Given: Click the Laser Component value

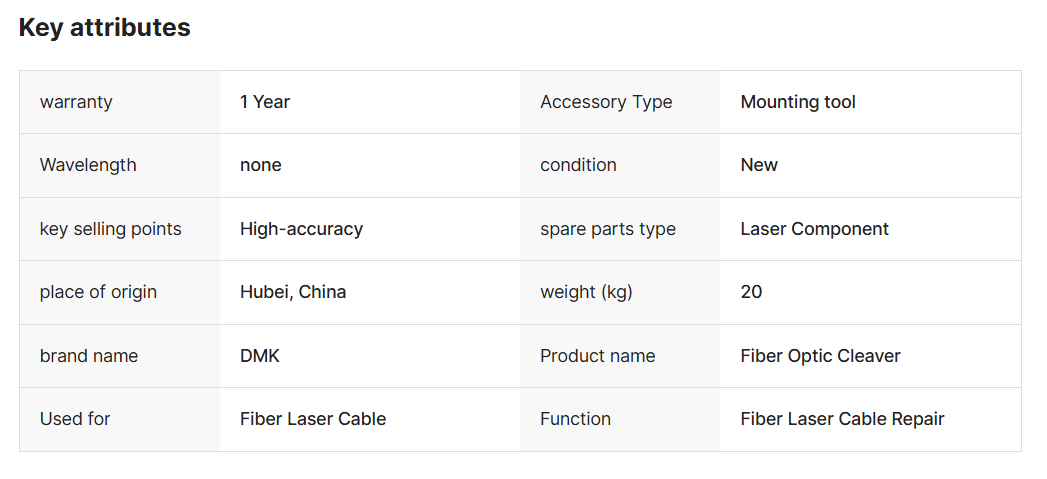Looking at the screenshot, I should coord(815,229).
